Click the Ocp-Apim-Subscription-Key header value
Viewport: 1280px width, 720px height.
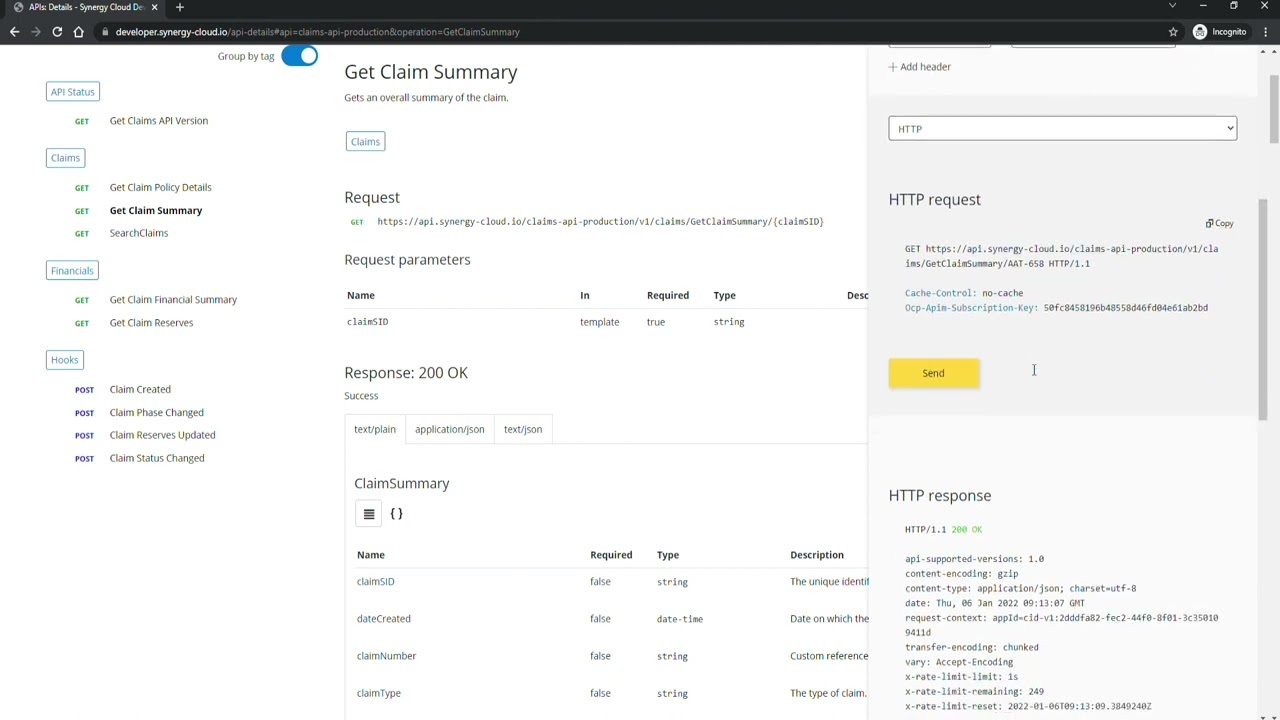(1126, 308)
